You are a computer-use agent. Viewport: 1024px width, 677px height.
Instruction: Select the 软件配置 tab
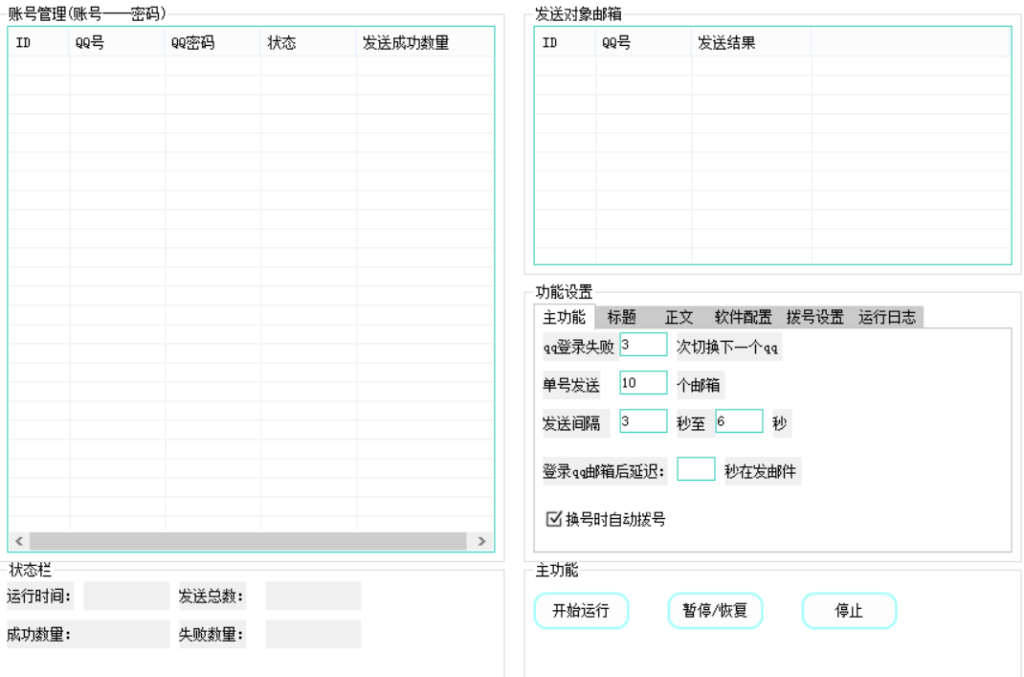pyautogui.click(x=743, y=317)
